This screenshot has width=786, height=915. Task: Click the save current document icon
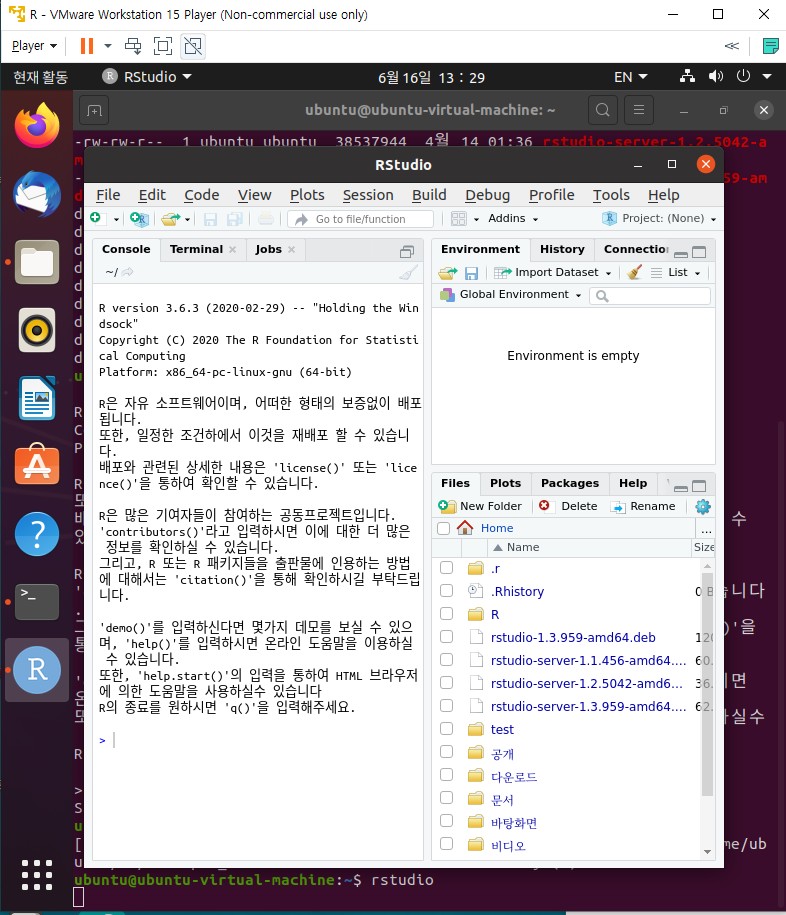click(210, 219)
